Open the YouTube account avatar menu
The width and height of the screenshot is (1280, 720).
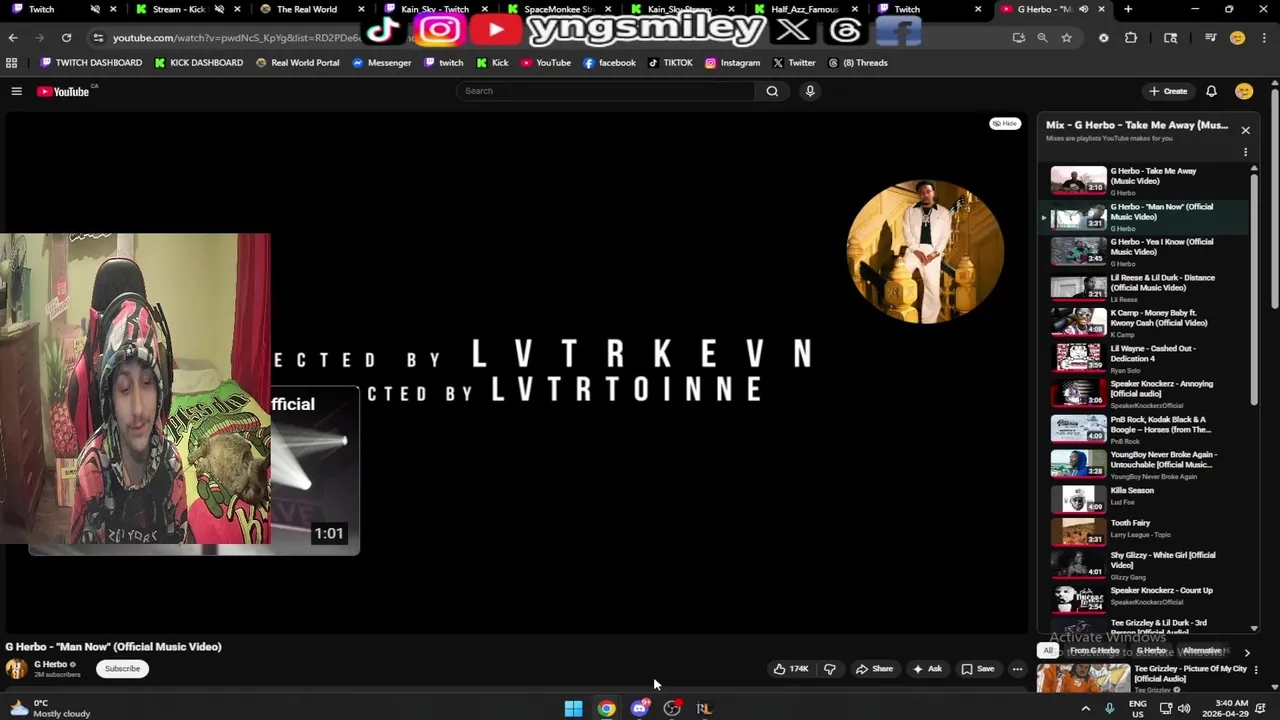coord(1244,91)
